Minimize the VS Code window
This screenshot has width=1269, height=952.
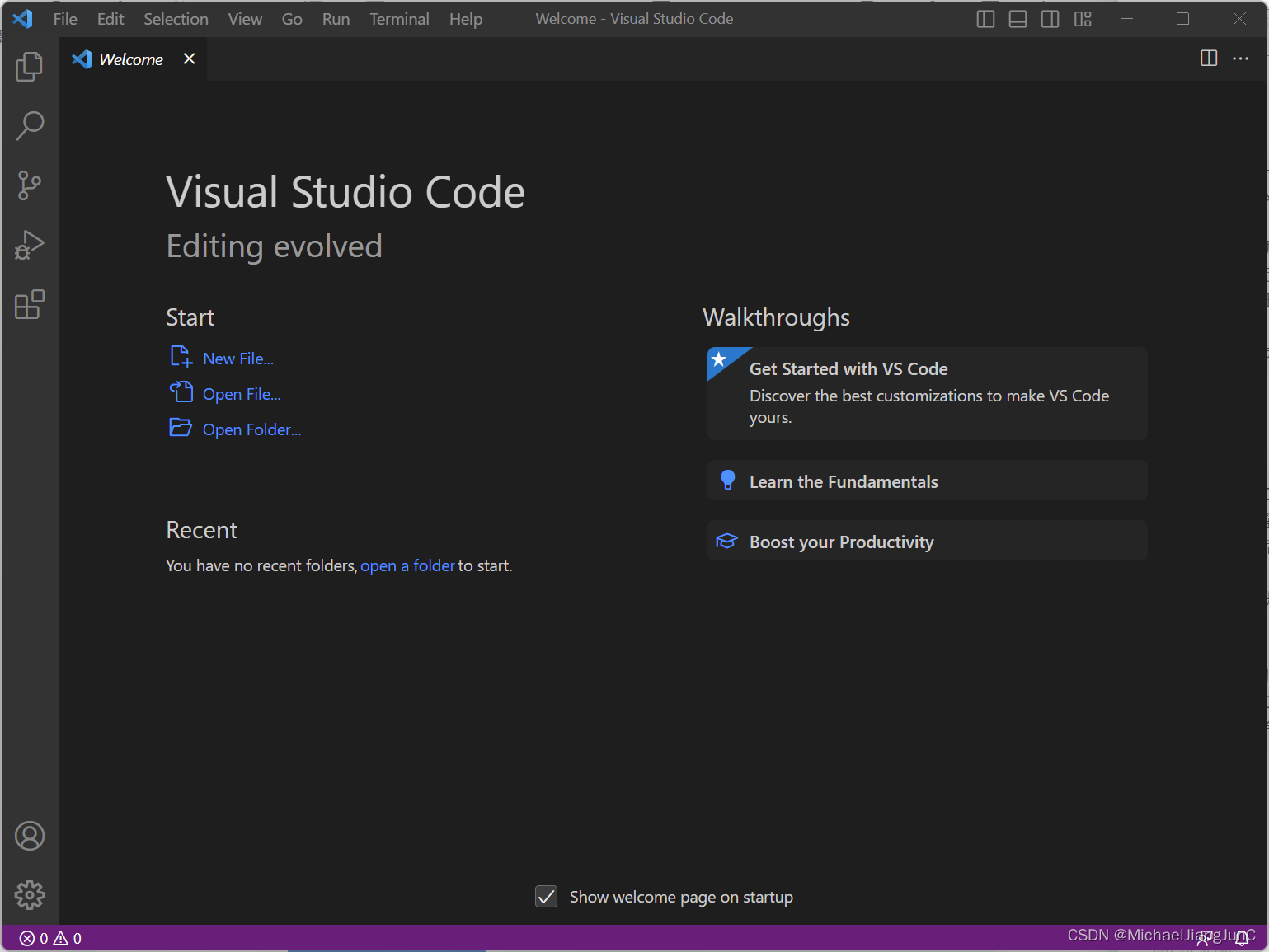(x=1126, y=18)
